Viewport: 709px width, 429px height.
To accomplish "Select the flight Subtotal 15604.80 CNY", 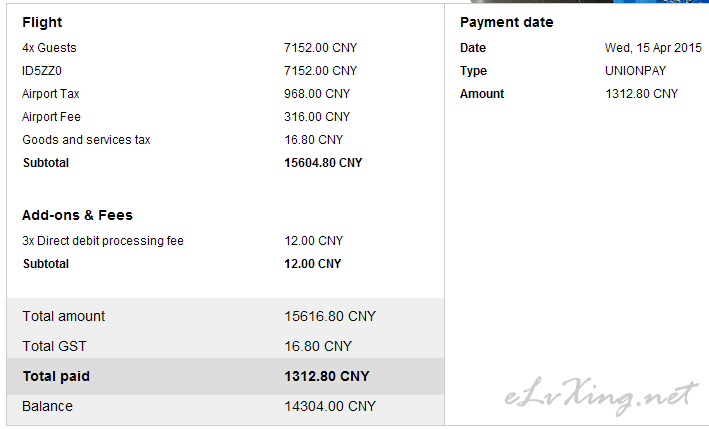I will point(323,163).
